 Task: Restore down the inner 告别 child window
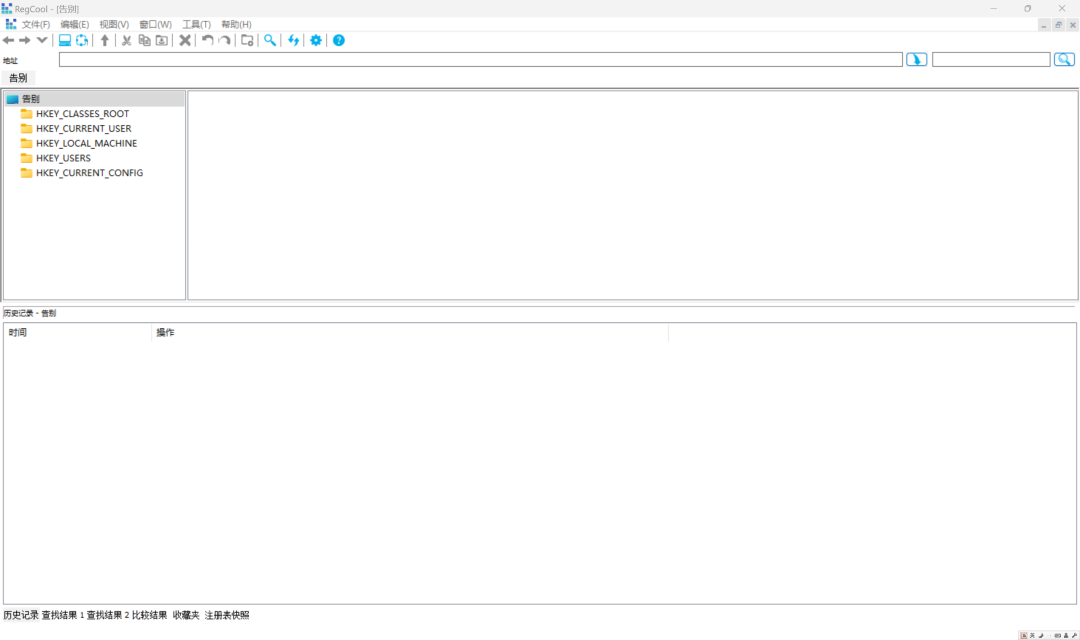point(1059,25)
